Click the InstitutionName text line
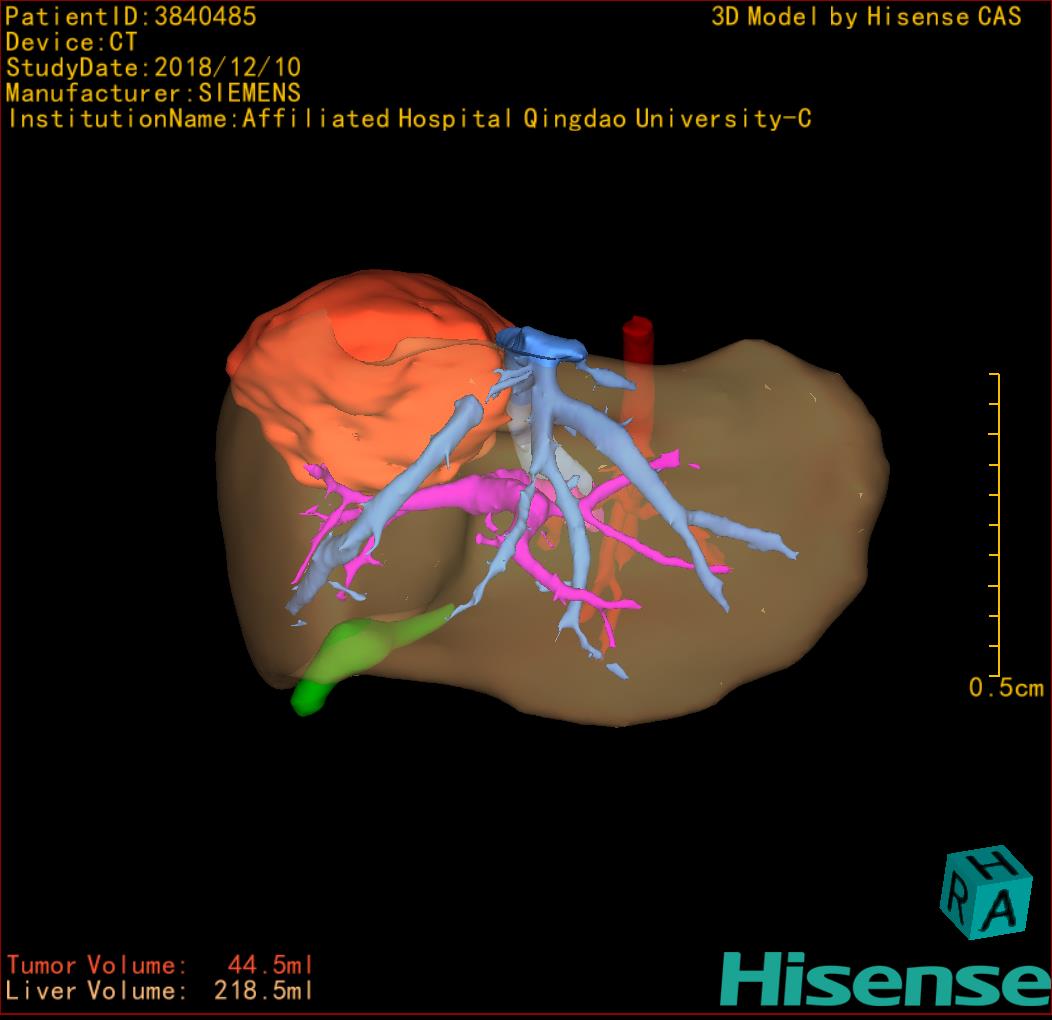1052x1020 pixels. (409, 119)
